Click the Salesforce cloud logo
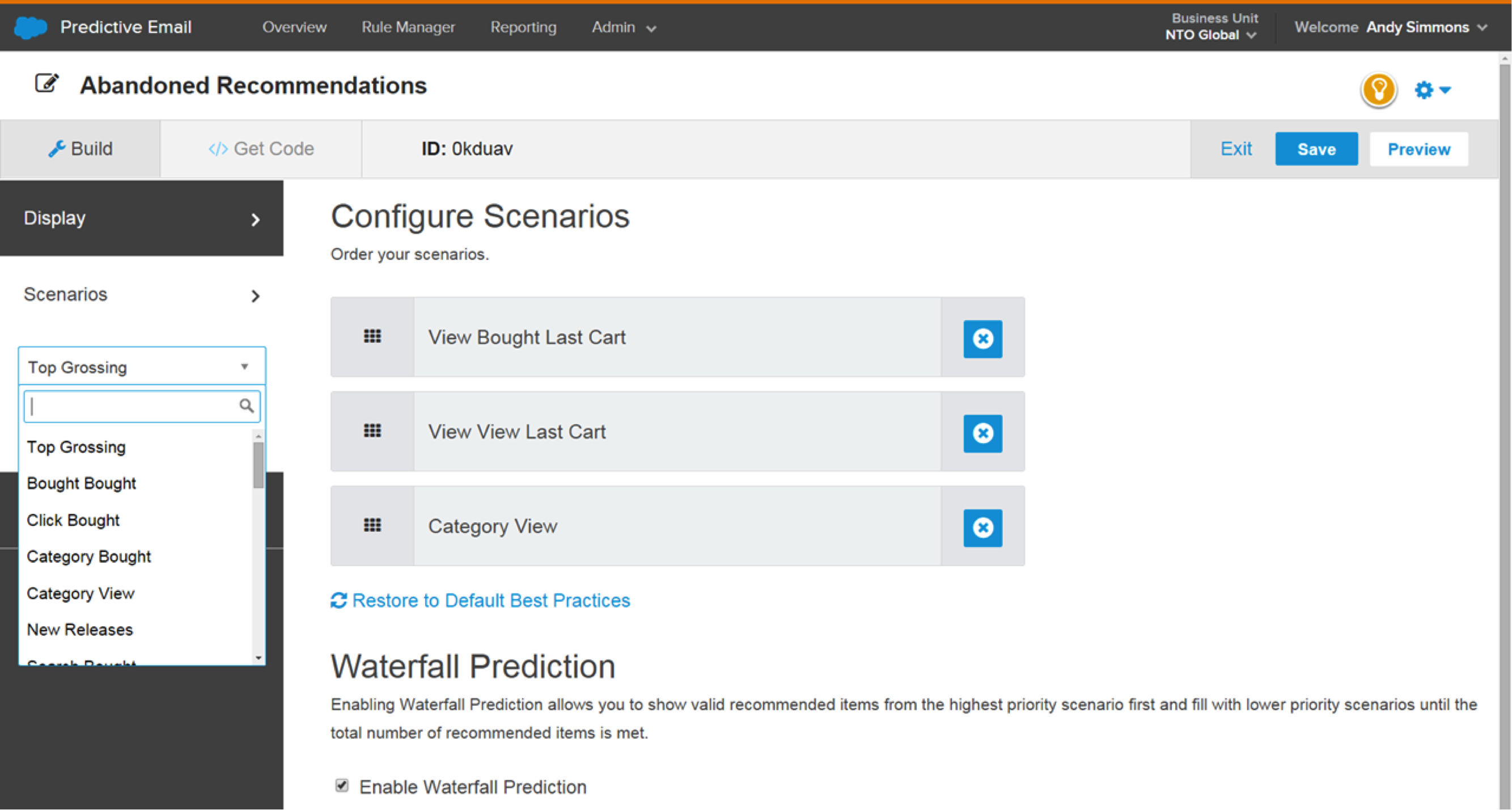Viewport: 1512px width, 810px height. (x=30, y=27)
